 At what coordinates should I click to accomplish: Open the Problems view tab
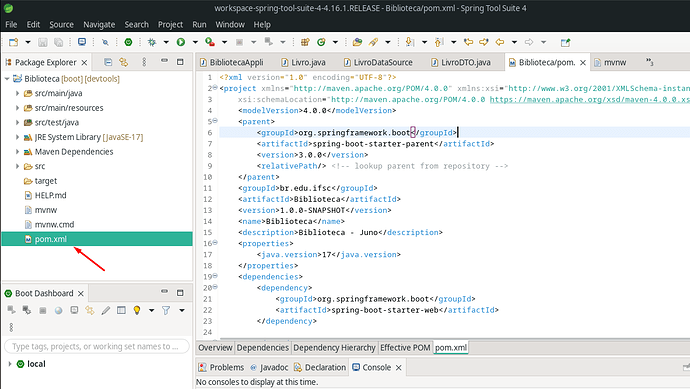[x=221, y=367]
